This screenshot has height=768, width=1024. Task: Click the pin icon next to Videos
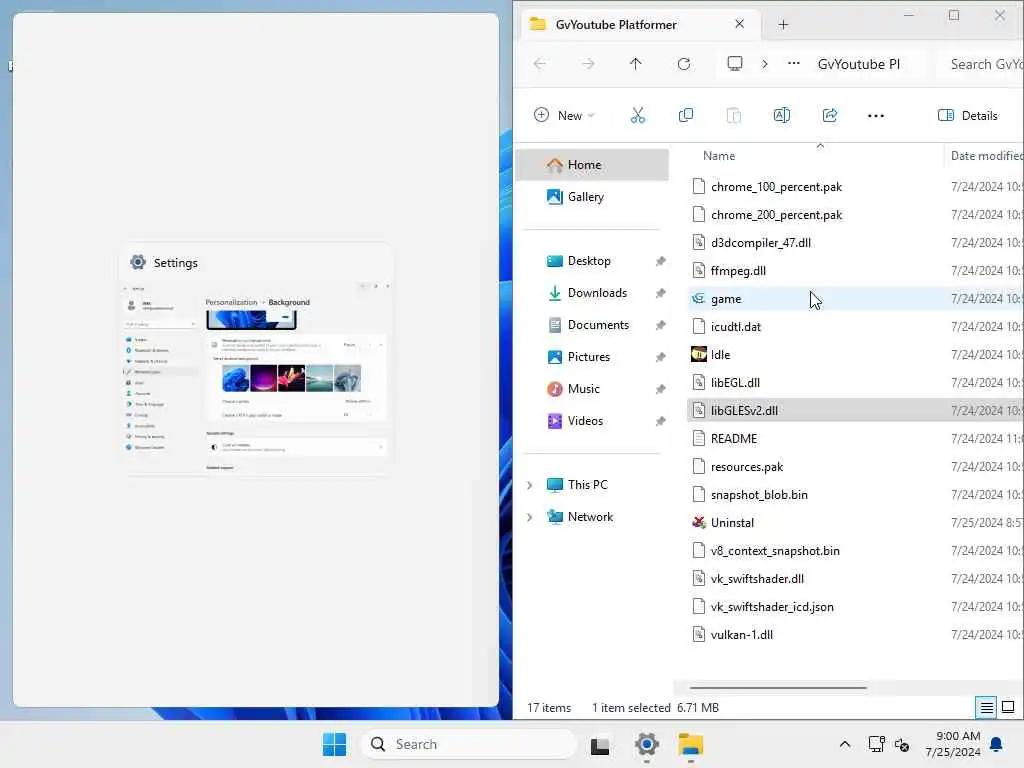(660, 421)
